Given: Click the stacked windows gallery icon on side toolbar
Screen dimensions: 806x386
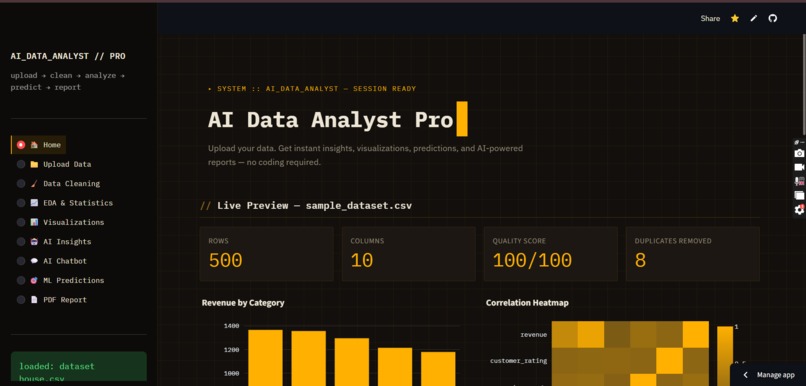Looking at the screenshot, I should [799, 195].
